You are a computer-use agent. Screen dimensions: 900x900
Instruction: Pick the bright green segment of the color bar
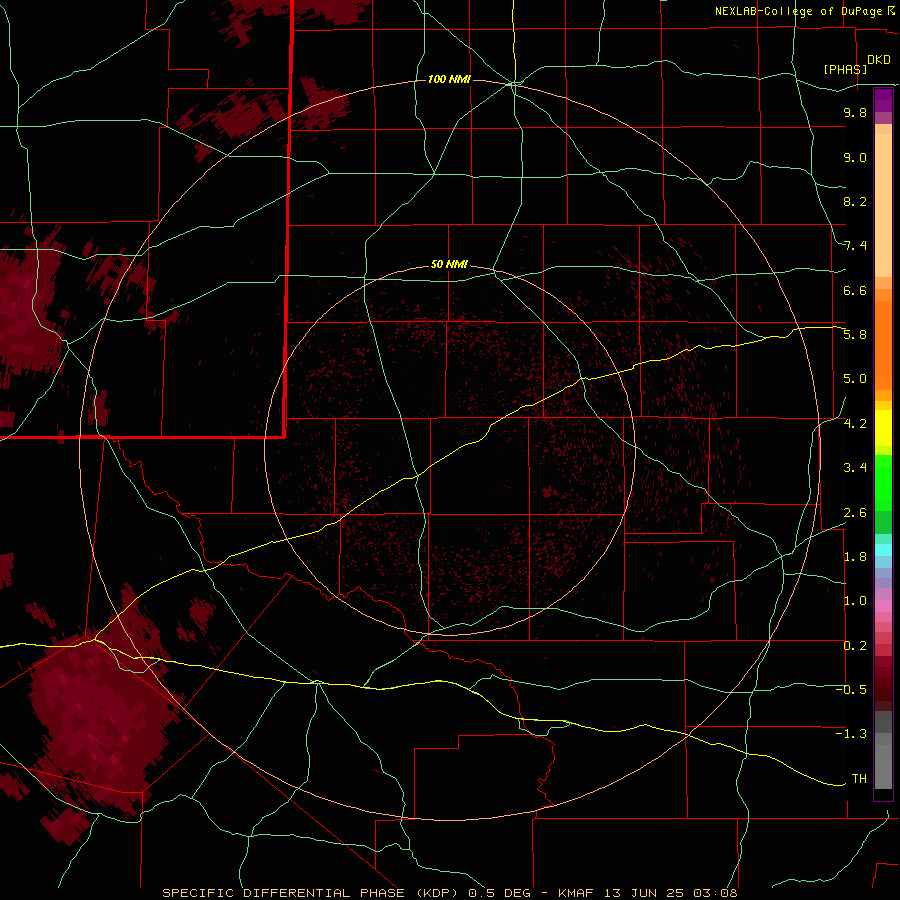tap(883, 482)
